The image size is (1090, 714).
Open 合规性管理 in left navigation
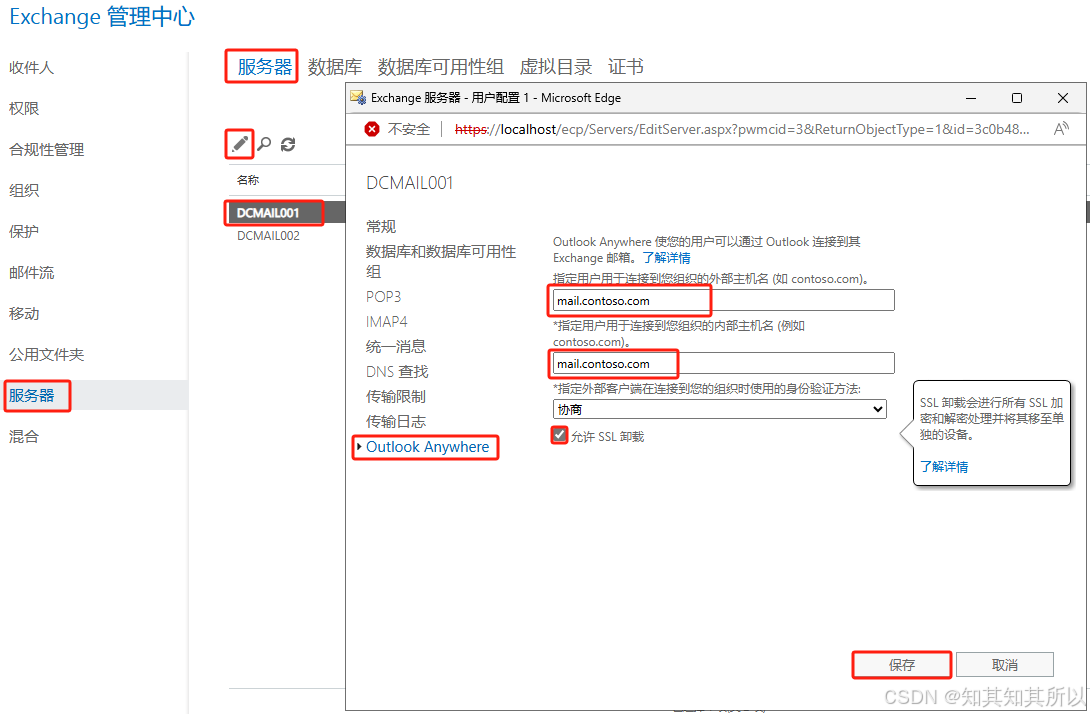tap(47, 149)
